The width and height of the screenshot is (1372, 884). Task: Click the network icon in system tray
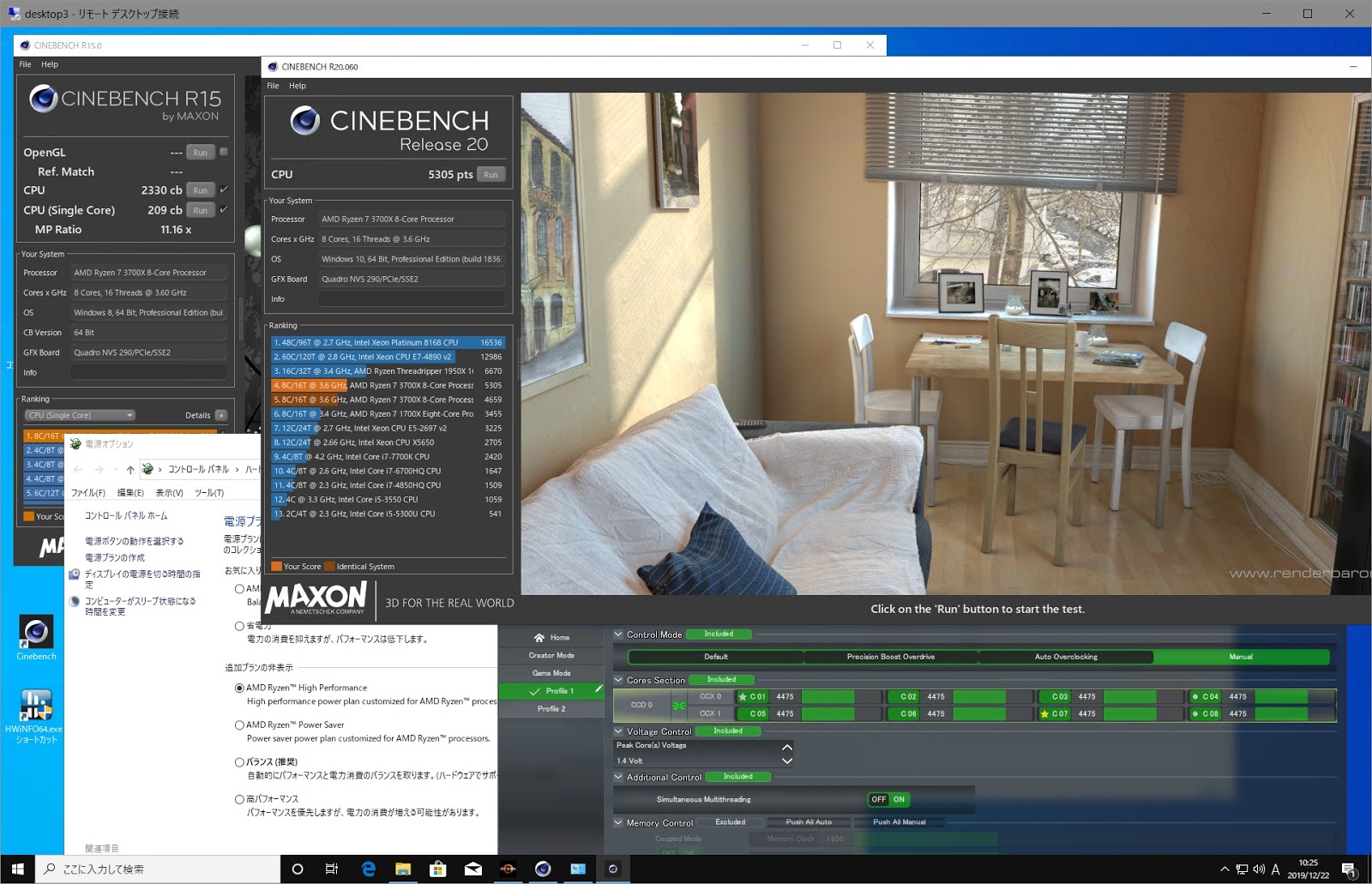[x=1242, y=869]
